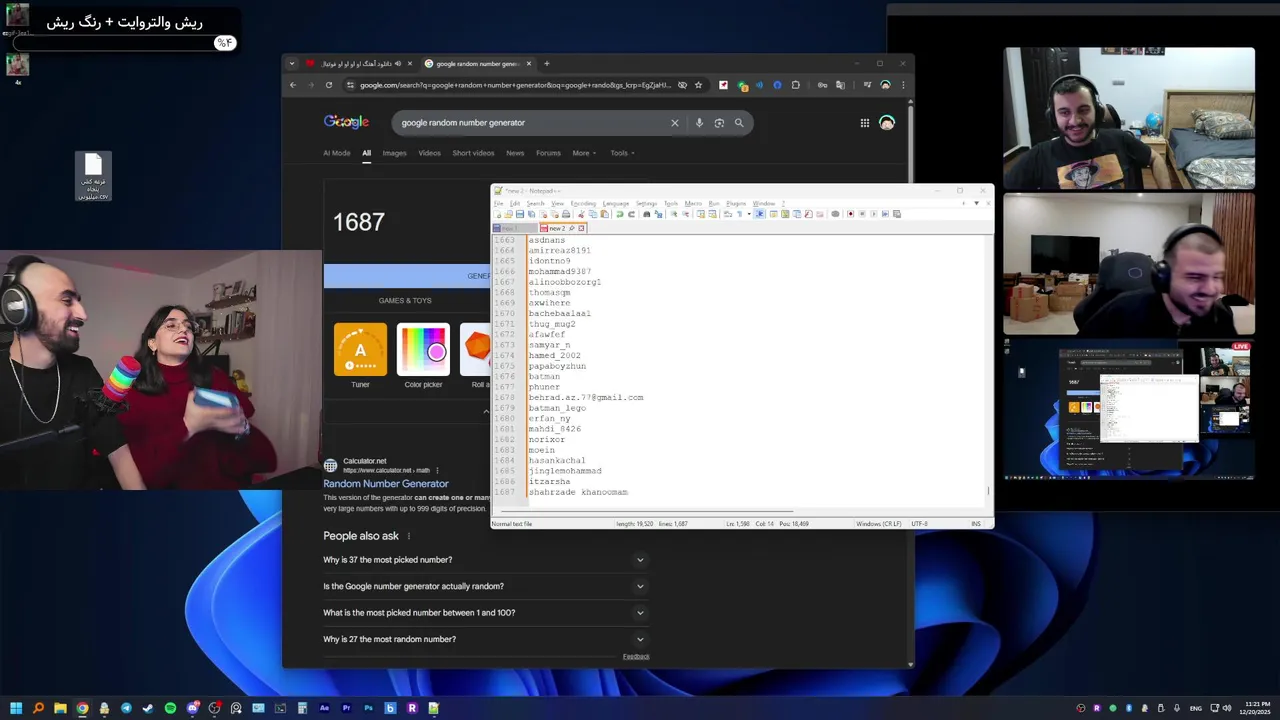1280x720 pixels.
Task: Open the CSV file on the desktop
Action: tap(93, 176)
